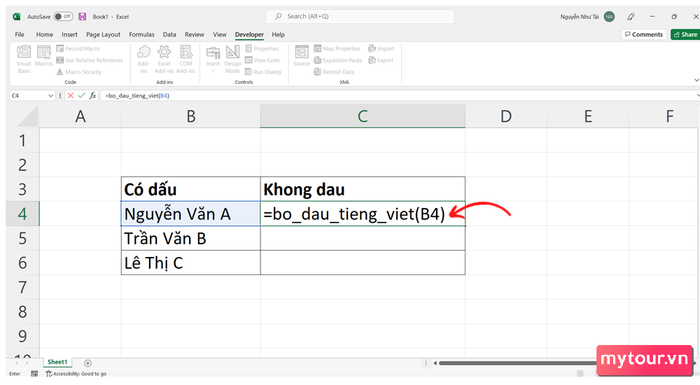Collapse the ribbon with the chevron
The width and height of the screenshot is (700, 385).
(x=696, y=80)
